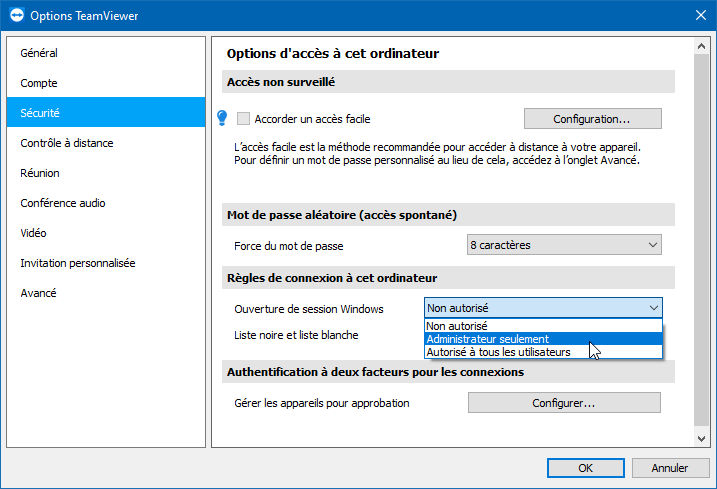Screen dimensions: 717x489
Task: Click the Authentification à deux facteurs heading
Action: pyautogui.click(x=375, y=372)
